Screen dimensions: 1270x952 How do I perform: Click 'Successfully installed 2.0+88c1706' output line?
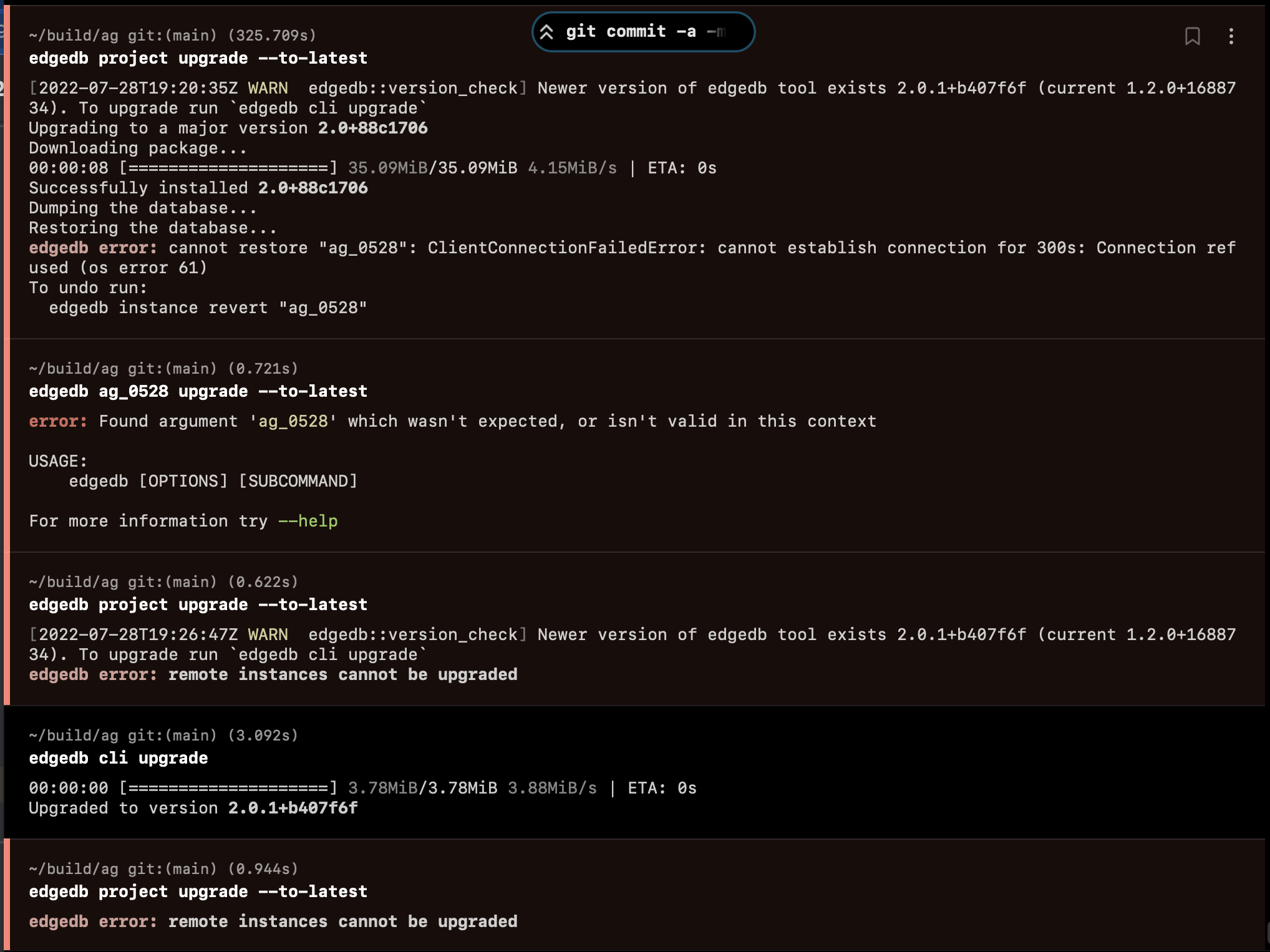tap(198, 188)
